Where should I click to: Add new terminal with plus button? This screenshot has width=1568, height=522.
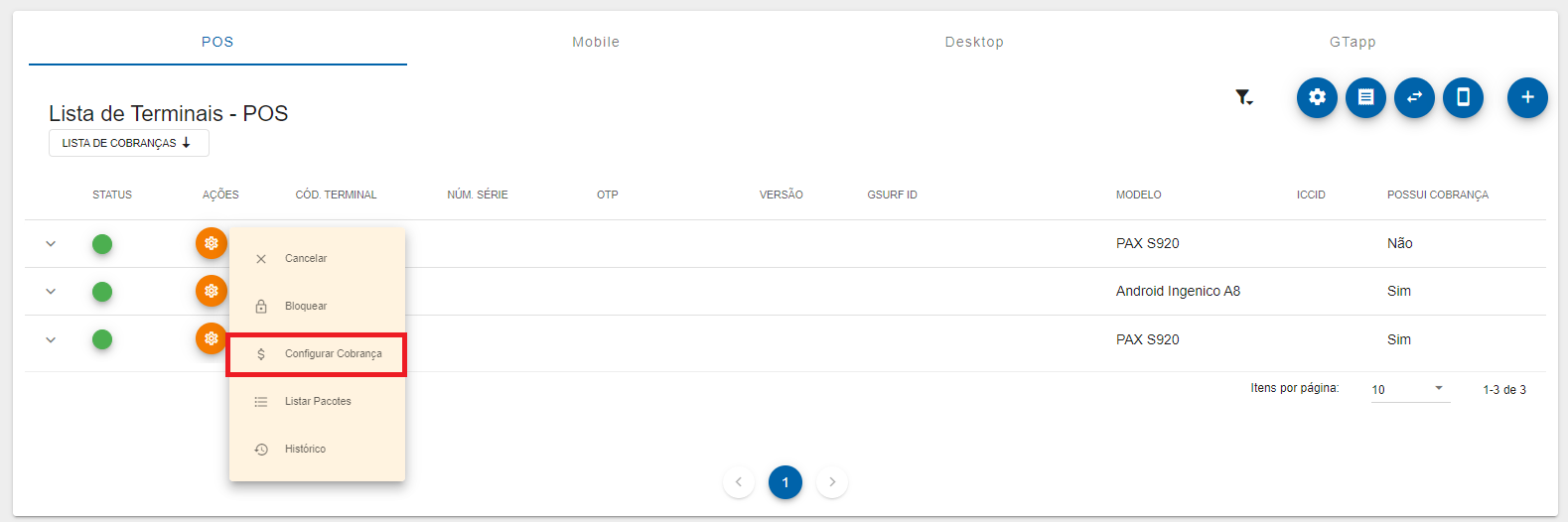click(x=1527, y=97)
